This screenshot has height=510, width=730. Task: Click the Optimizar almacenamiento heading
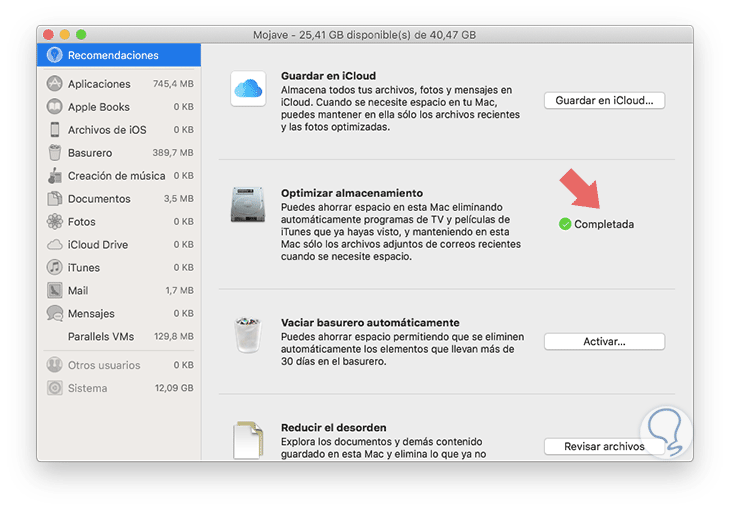click(352, 193)
